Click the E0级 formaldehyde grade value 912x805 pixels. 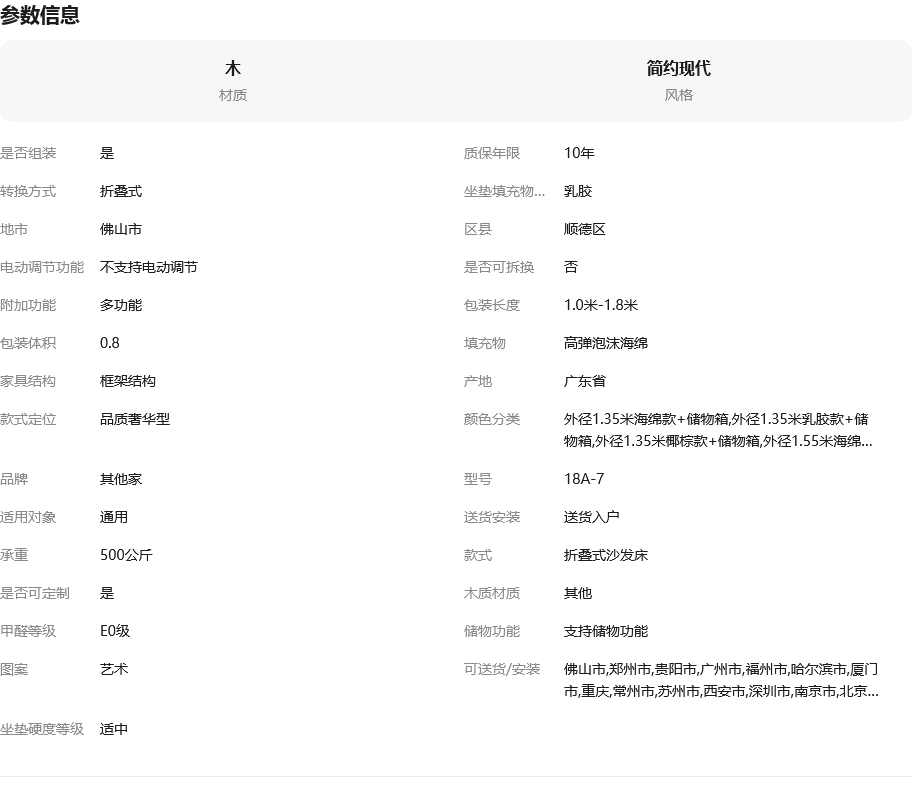[115, 631]
